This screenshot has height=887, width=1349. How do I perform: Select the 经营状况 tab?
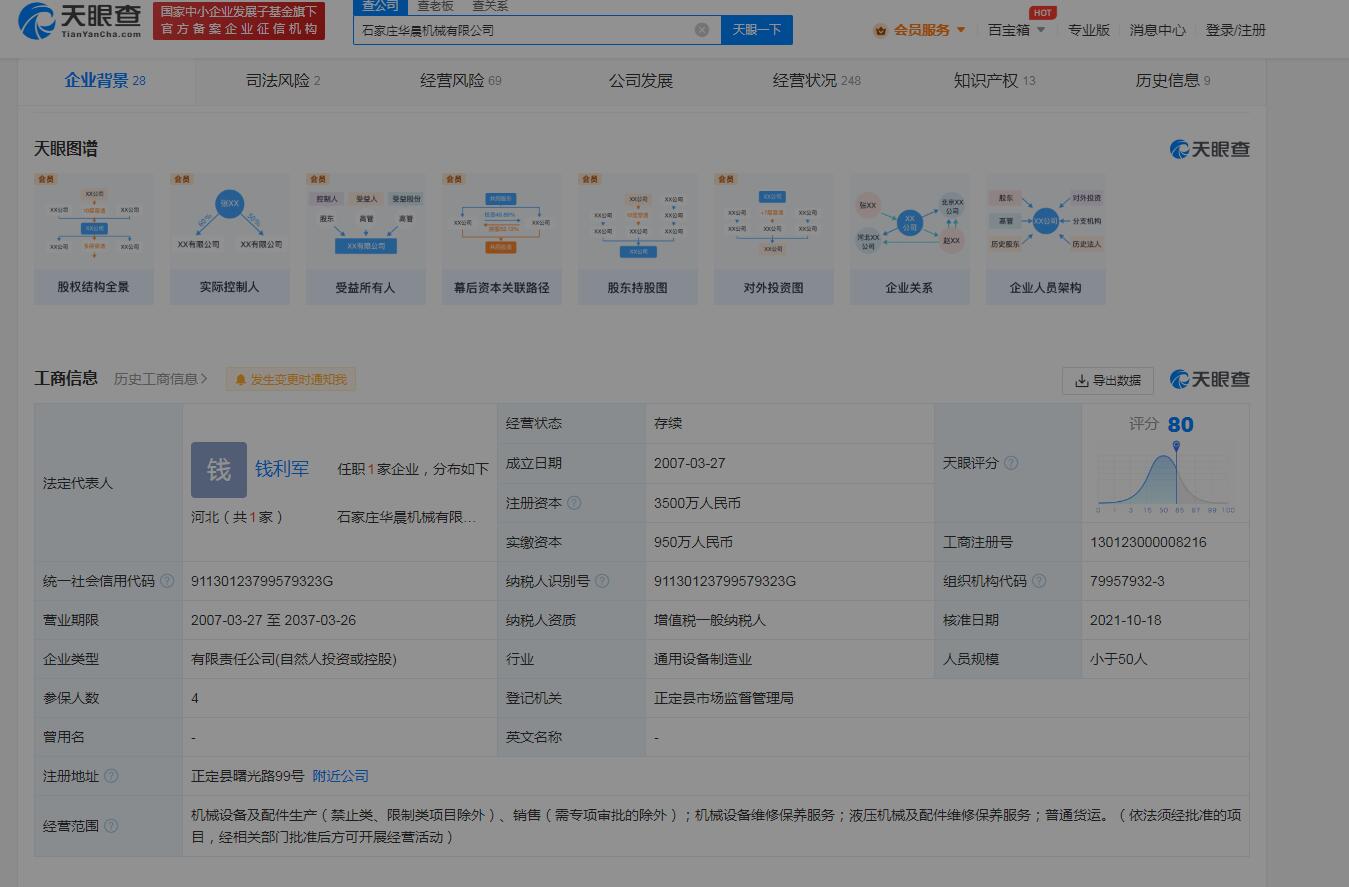(816, 80)
